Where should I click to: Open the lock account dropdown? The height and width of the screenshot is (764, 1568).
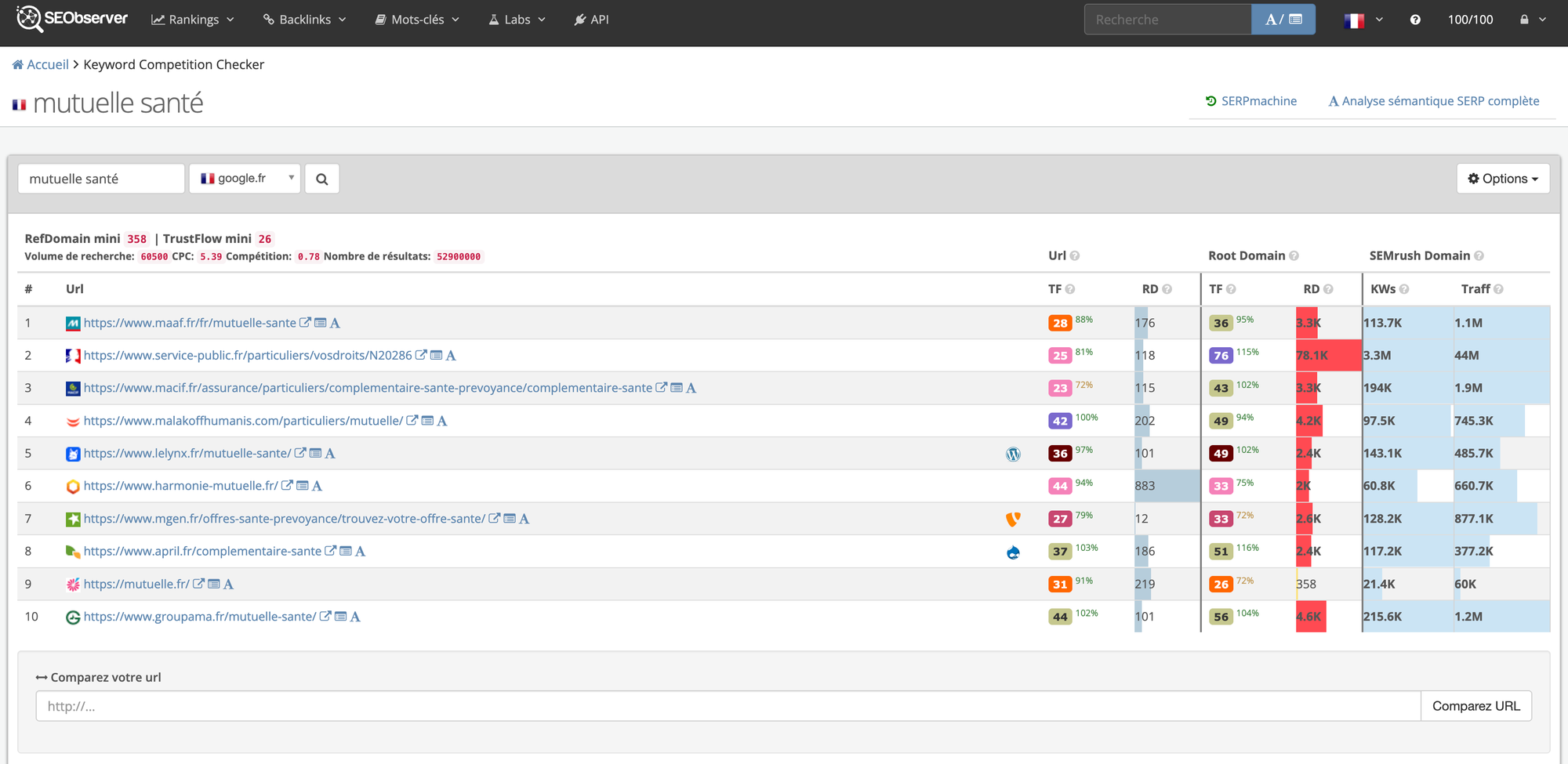(x=1533, y=20)
